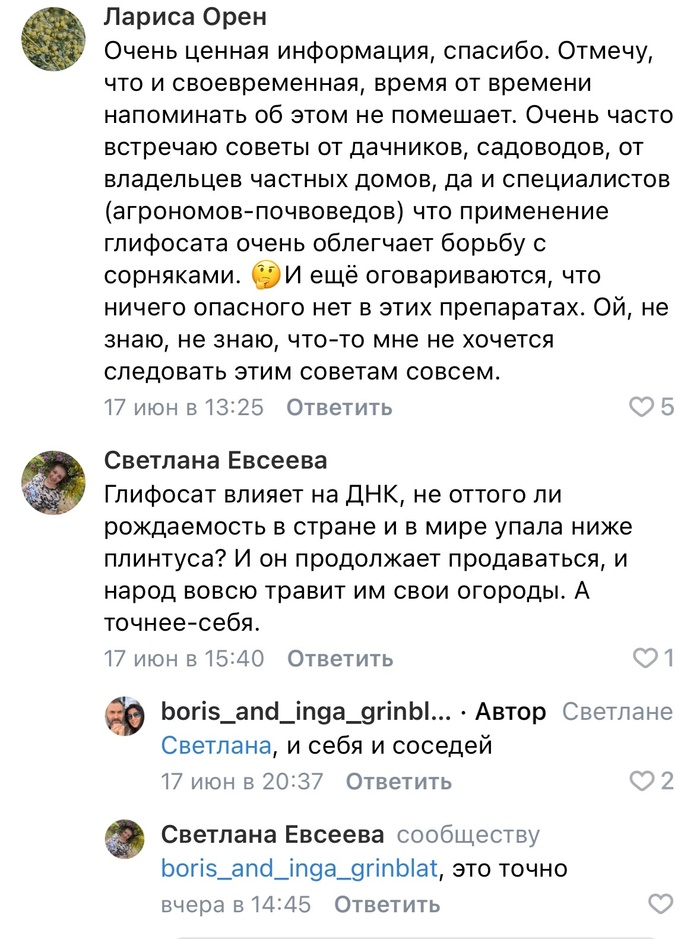Viewport: 700px width, 939px height.
Task: Reply to Лариса Орен's comment
Action: pyautogui.click(x=339, y=408)
